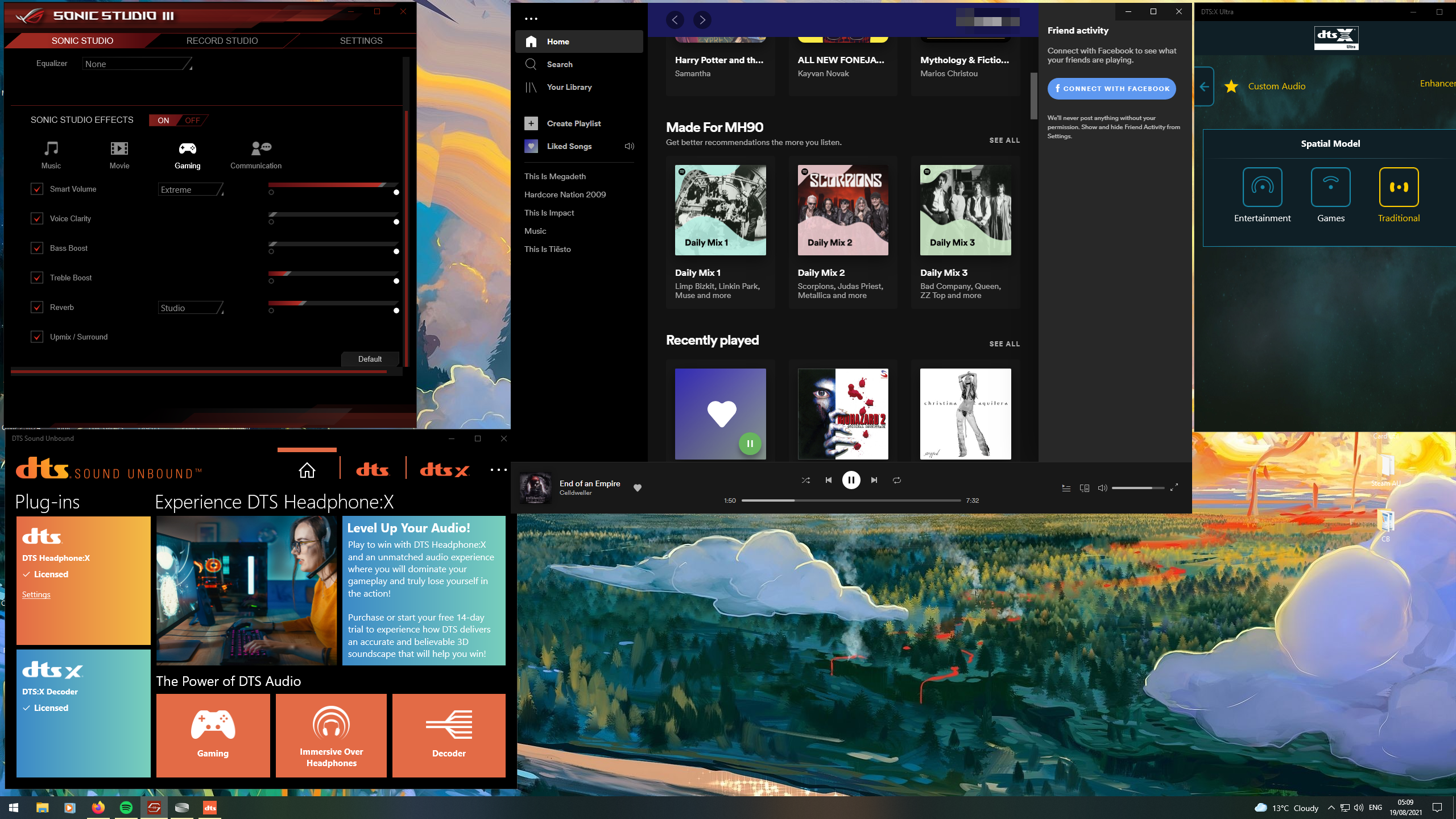
Task: Open Immersive Over Headphones tile
Action: pos(331,735)
